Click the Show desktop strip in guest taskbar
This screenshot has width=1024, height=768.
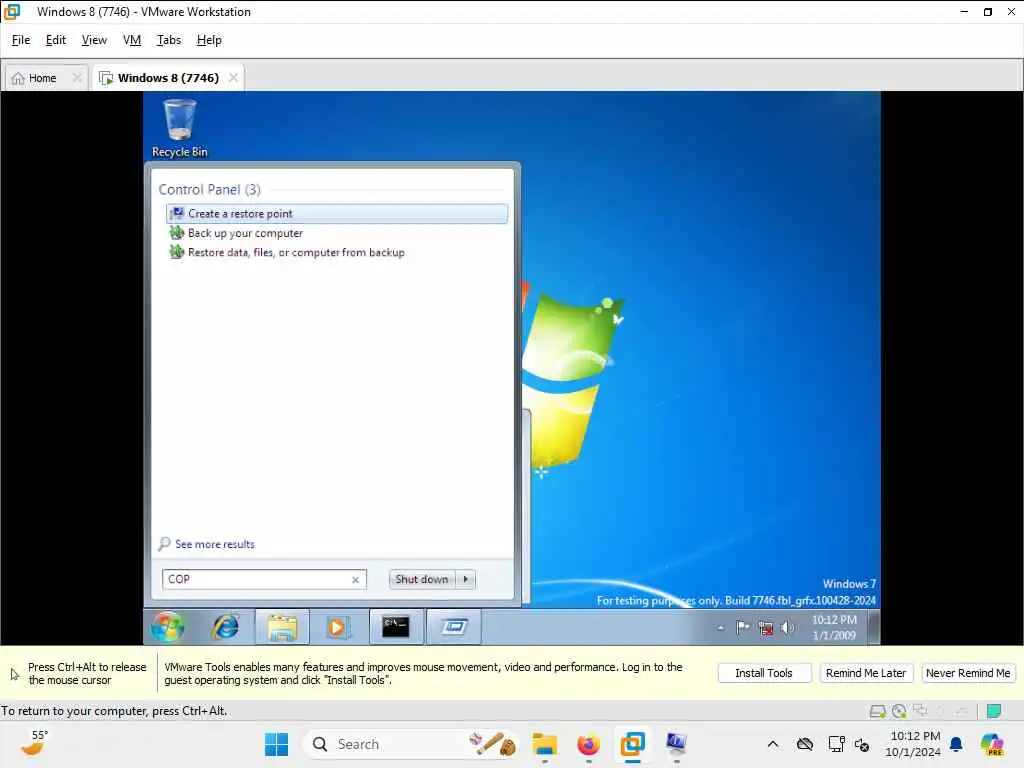pos(874,628)
